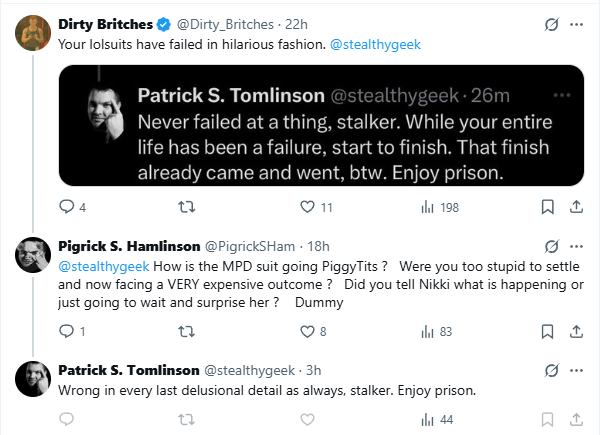Bookmark the Dirty Britches tweet

coord(548,207)
